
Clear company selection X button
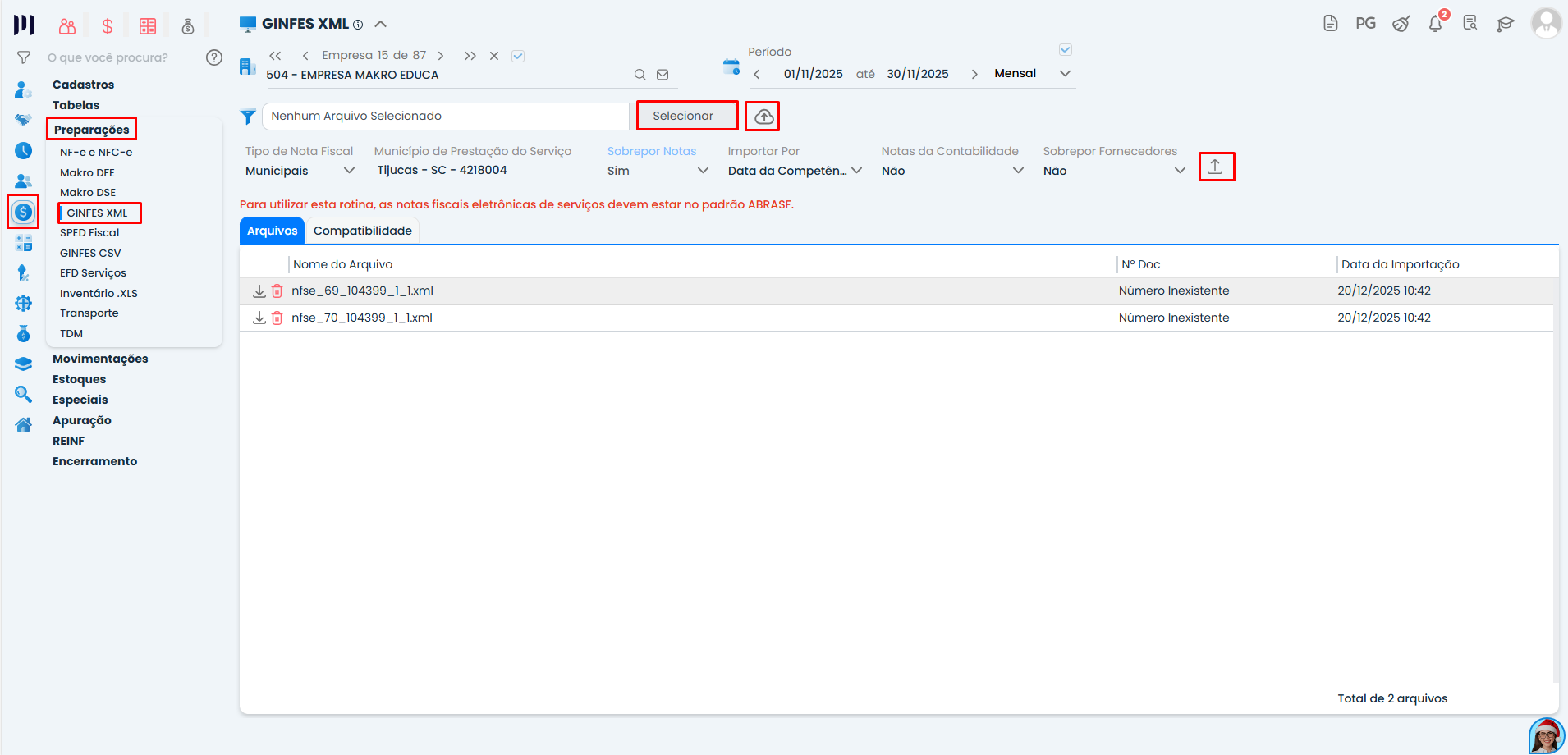point(494,56)
